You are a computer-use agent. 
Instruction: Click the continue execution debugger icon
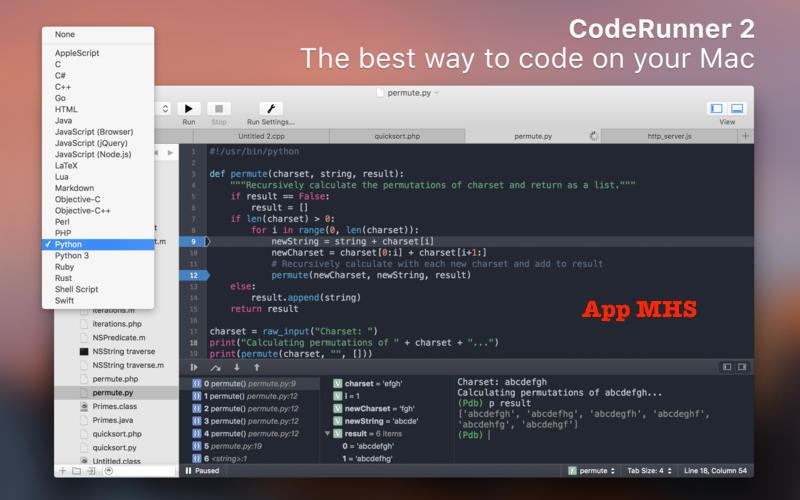point(194,367)
